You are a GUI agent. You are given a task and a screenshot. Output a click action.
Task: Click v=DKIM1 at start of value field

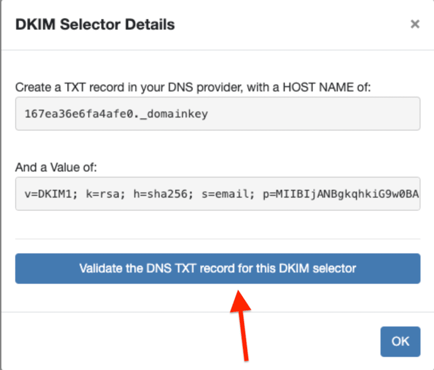tap(51, 194)
